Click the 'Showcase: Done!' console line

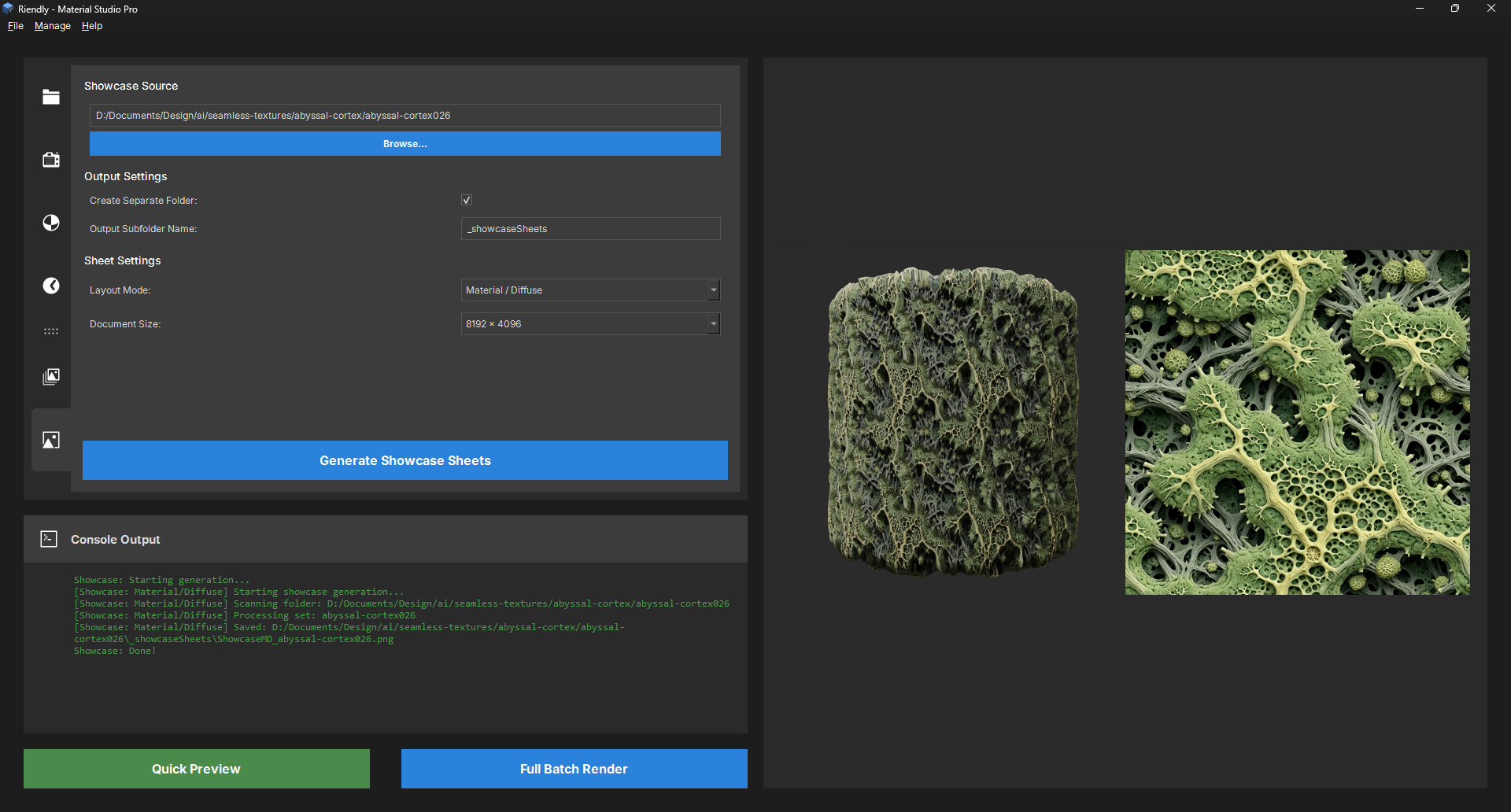point(115,651)
